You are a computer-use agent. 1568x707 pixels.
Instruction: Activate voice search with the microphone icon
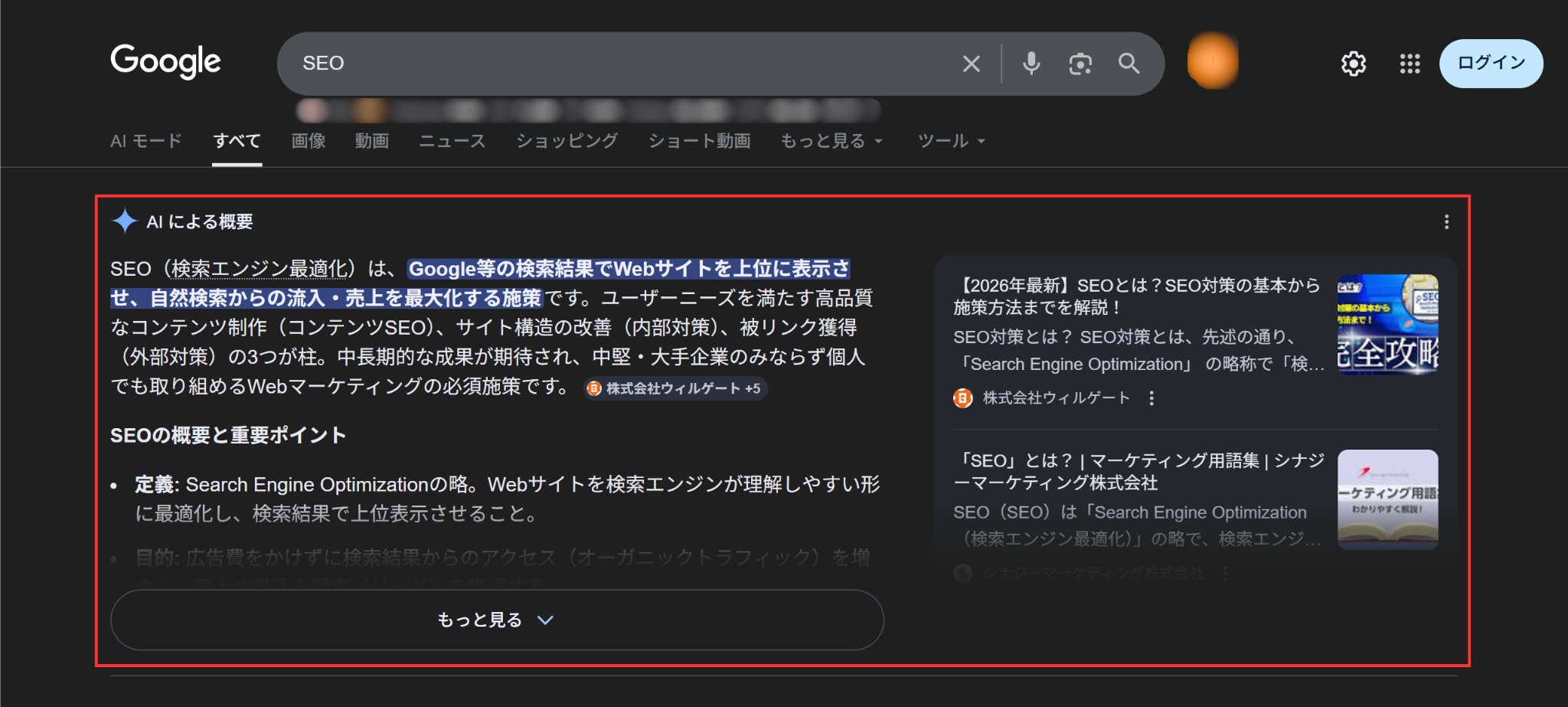pyautogui.click(x=1030, y=64)
